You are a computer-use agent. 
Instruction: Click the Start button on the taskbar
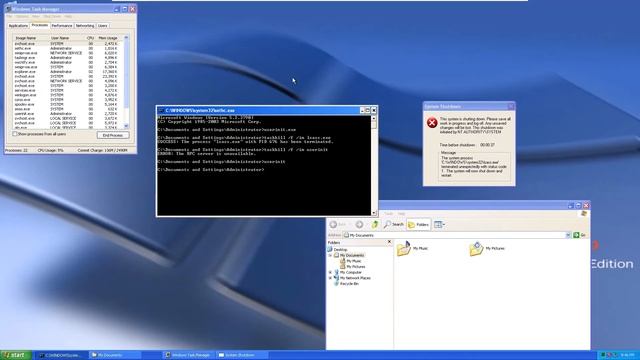(16, 355)
